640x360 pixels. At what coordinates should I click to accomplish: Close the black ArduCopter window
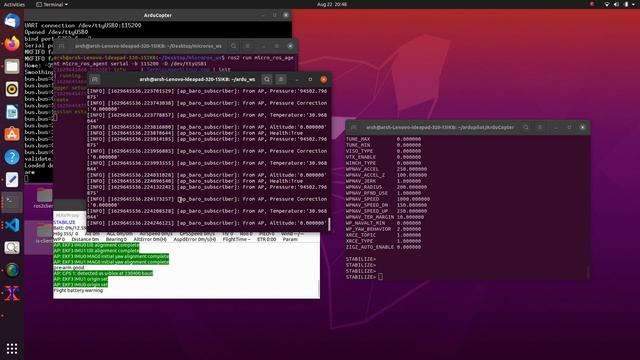286,15
